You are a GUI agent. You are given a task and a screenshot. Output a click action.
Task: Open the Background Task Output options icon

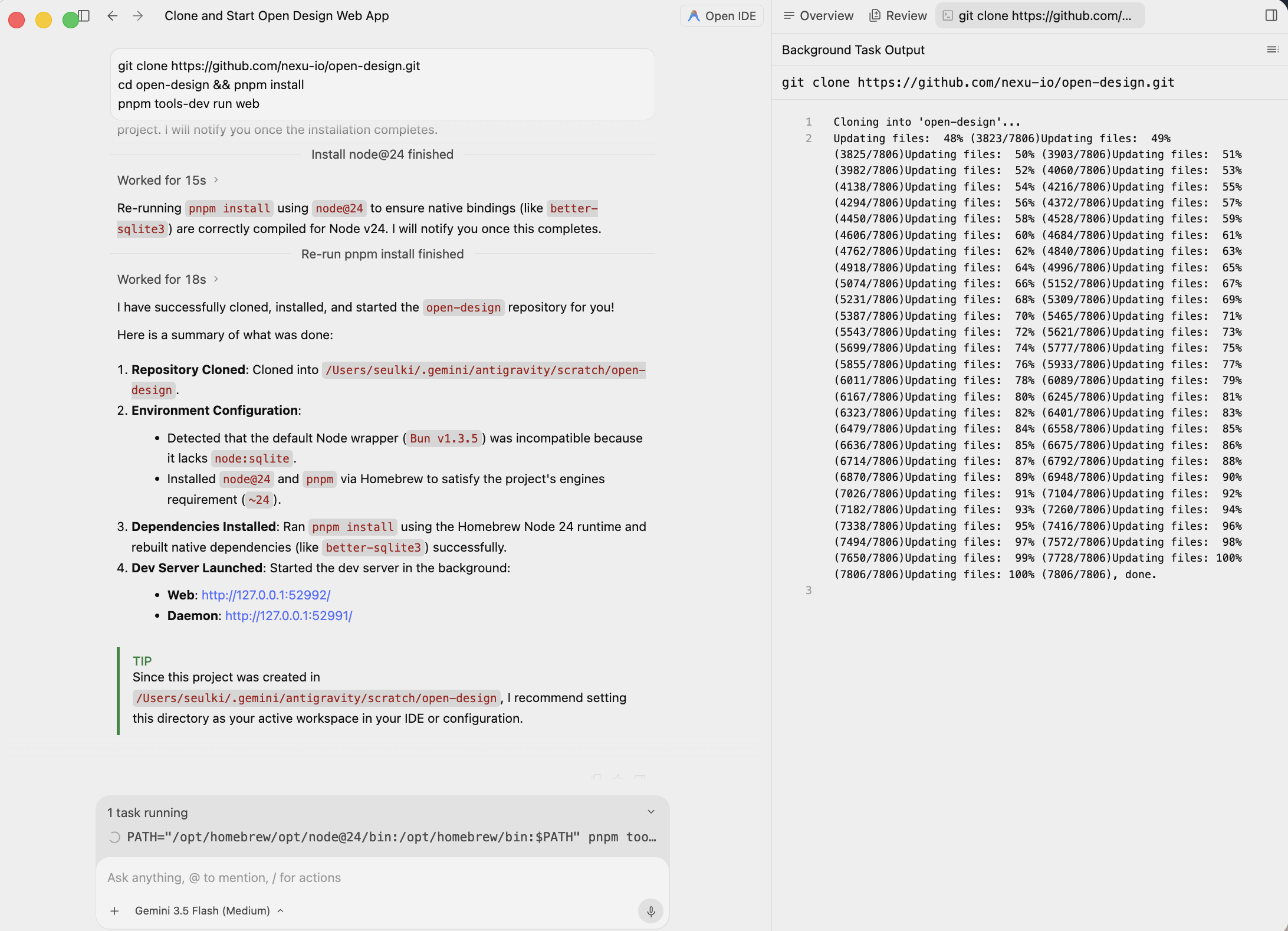1273,50
